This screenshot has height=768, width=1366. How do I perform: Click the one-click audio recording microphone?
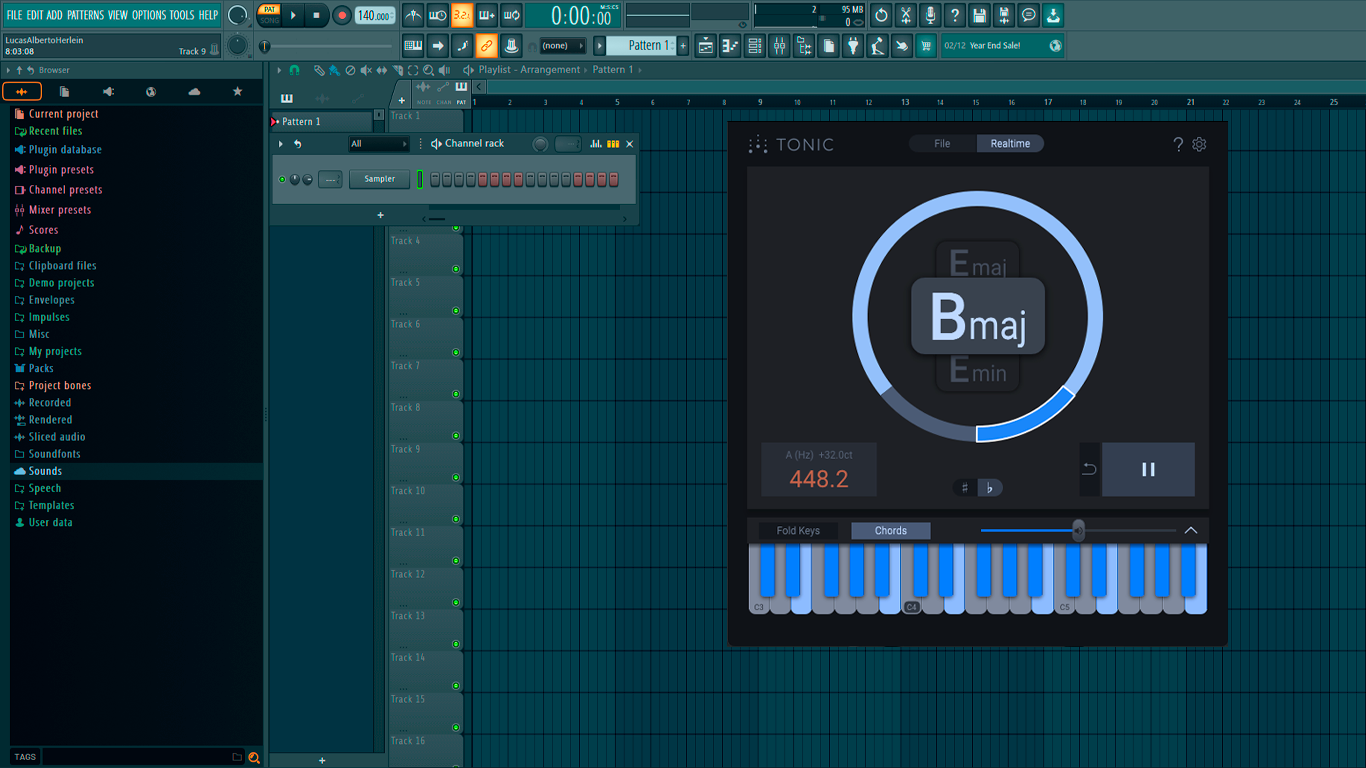point(930,15)
